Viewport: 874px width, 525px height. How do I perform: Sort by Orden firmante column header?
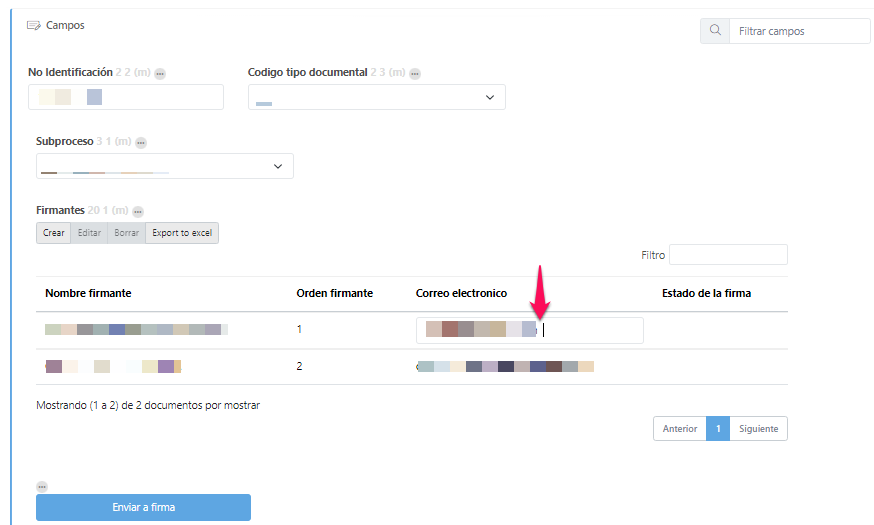click(335, 293)
